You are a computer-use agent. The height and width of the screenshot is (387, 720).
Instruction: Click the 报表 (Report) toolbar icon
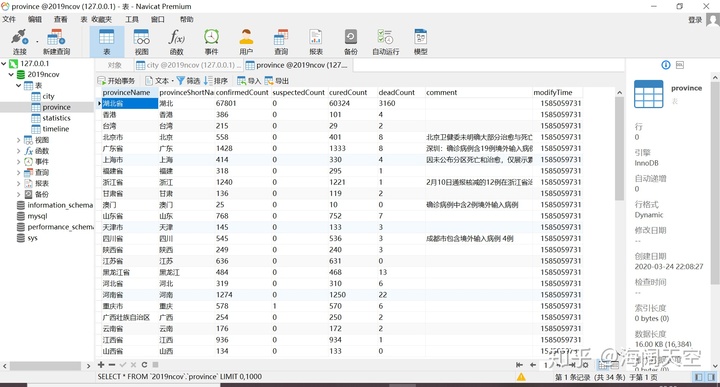click(316, 41)
